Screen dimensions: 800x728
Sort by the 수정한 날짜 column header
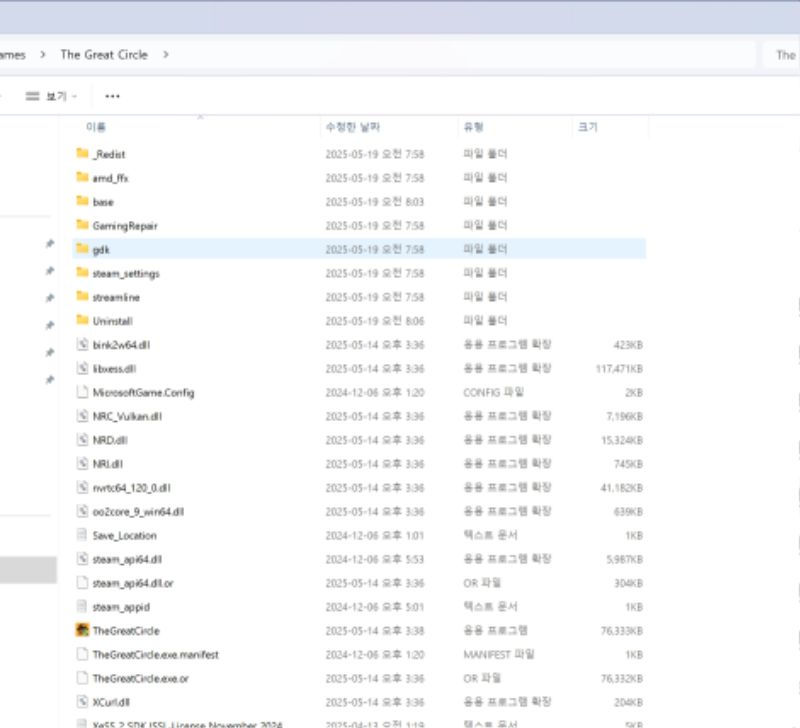(x=353, y=127)
